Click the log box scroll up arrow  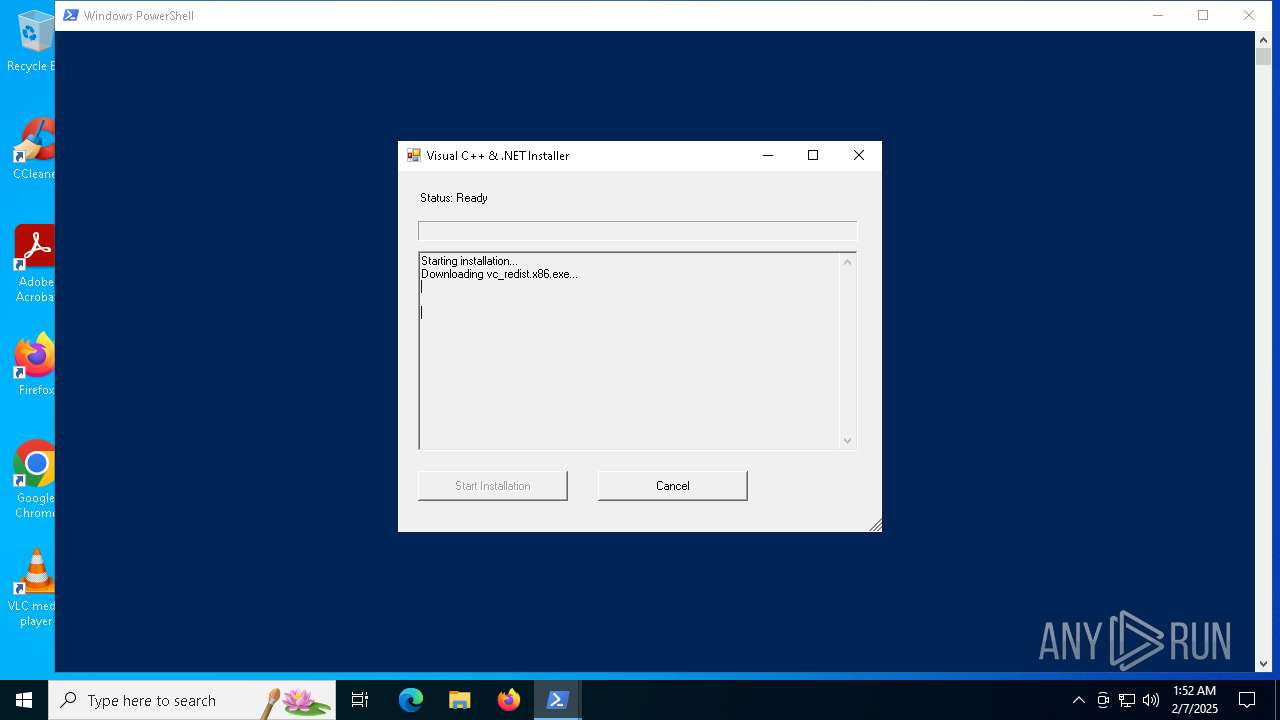tap(847, 262)
